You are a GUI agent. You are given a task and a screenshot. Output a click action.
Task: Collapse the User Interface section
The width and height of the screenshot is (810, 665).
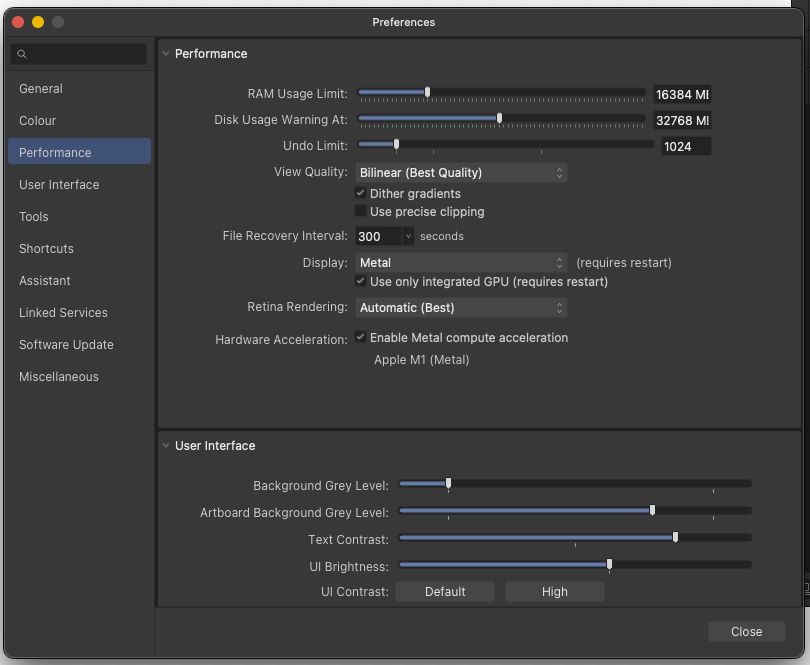(165, 445)
